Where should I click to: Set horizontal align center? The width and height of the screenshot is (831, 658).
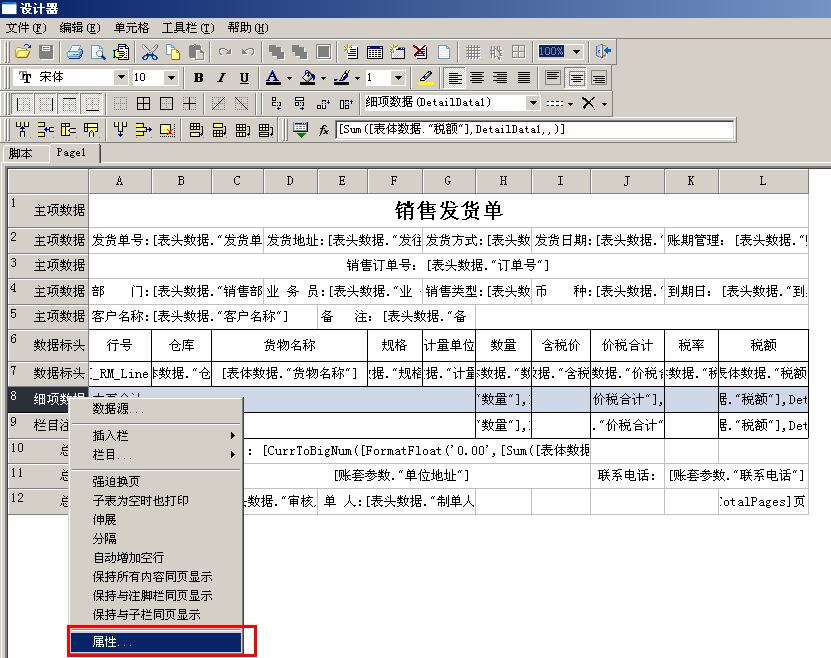coord(477,78)
